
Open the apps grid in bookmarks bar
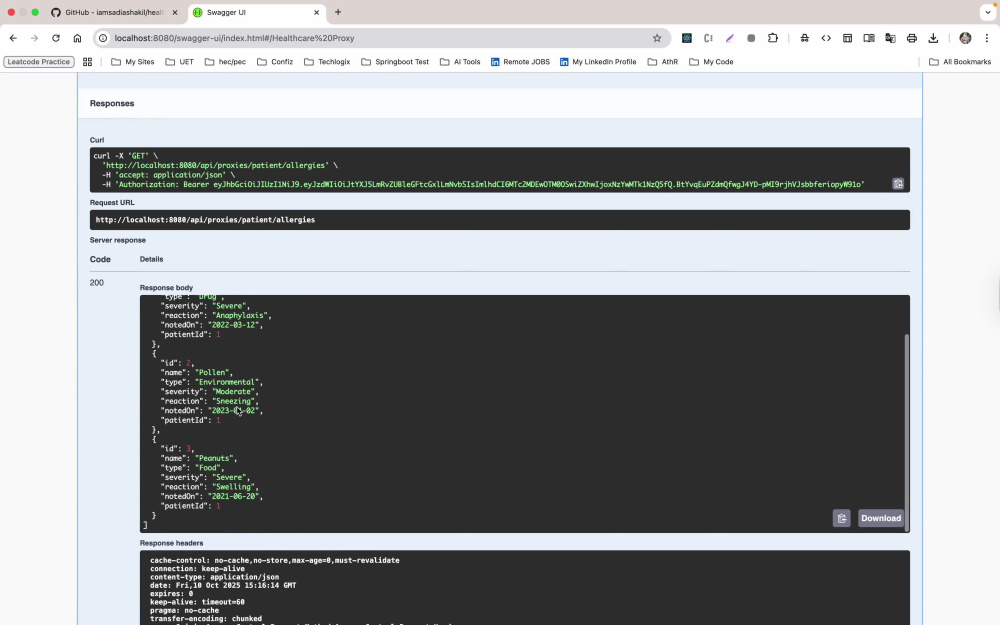(x=87, y=62)
